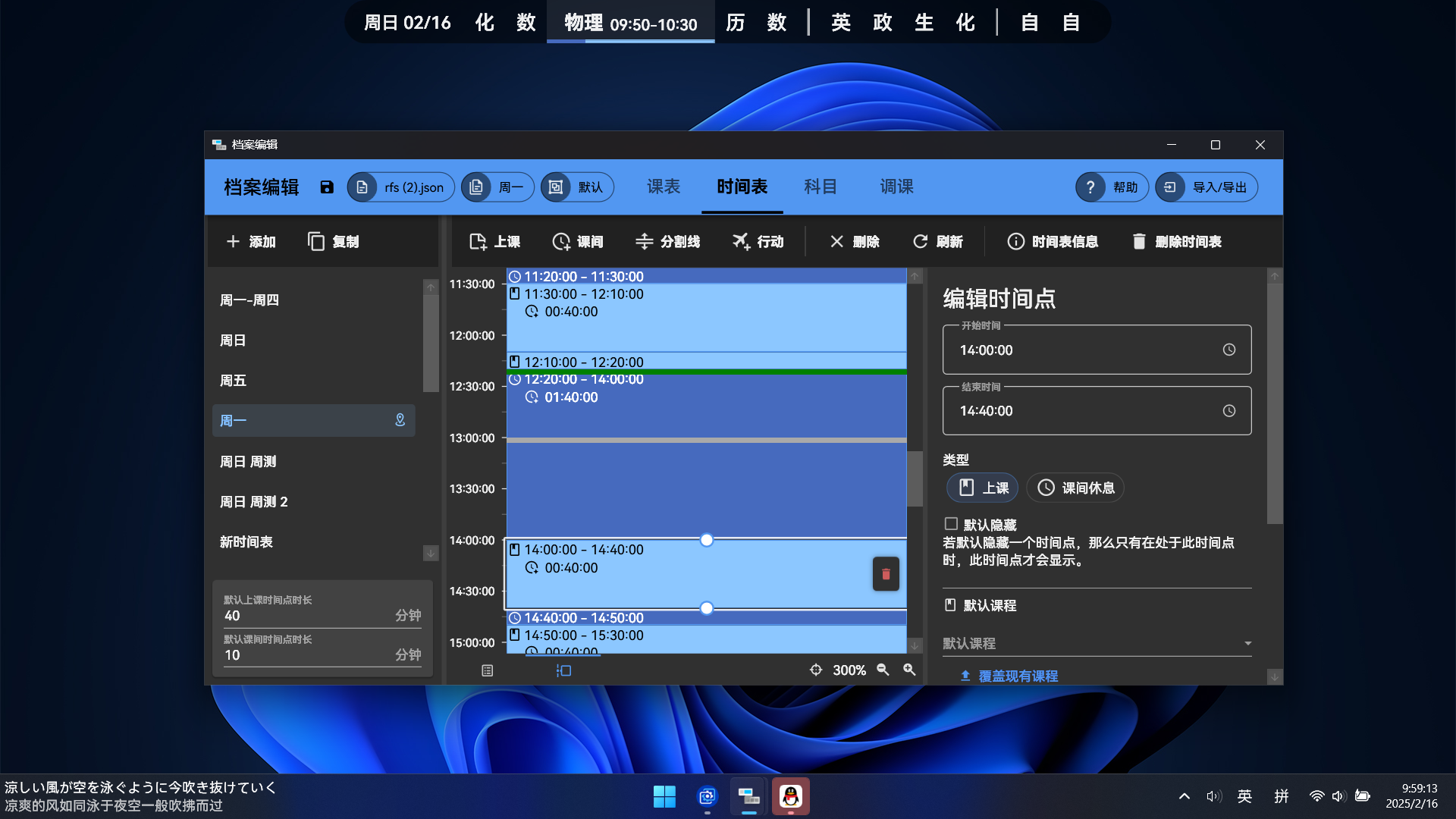
Task: Click the zoom in magnifier icon
Action: pos(909,670)
